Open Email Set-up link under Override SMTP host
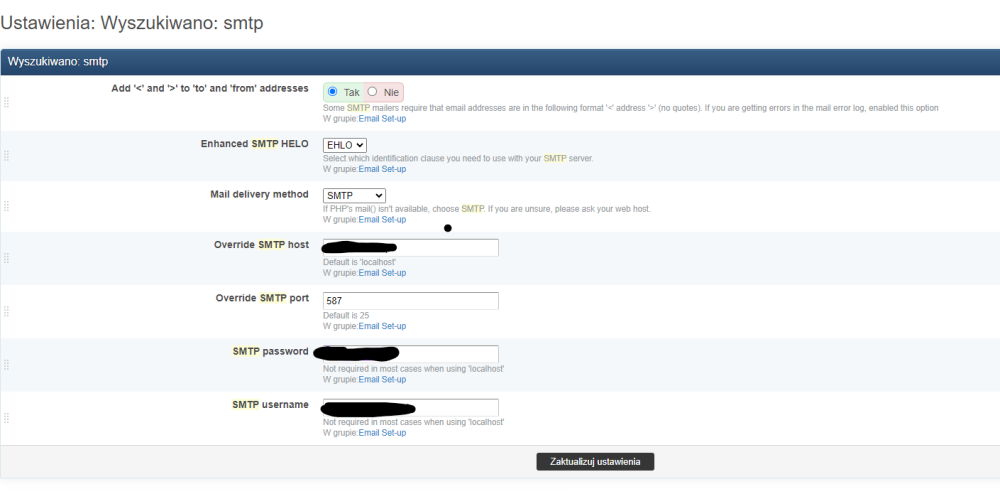The image size is (1000, 494). pos(382,273)
